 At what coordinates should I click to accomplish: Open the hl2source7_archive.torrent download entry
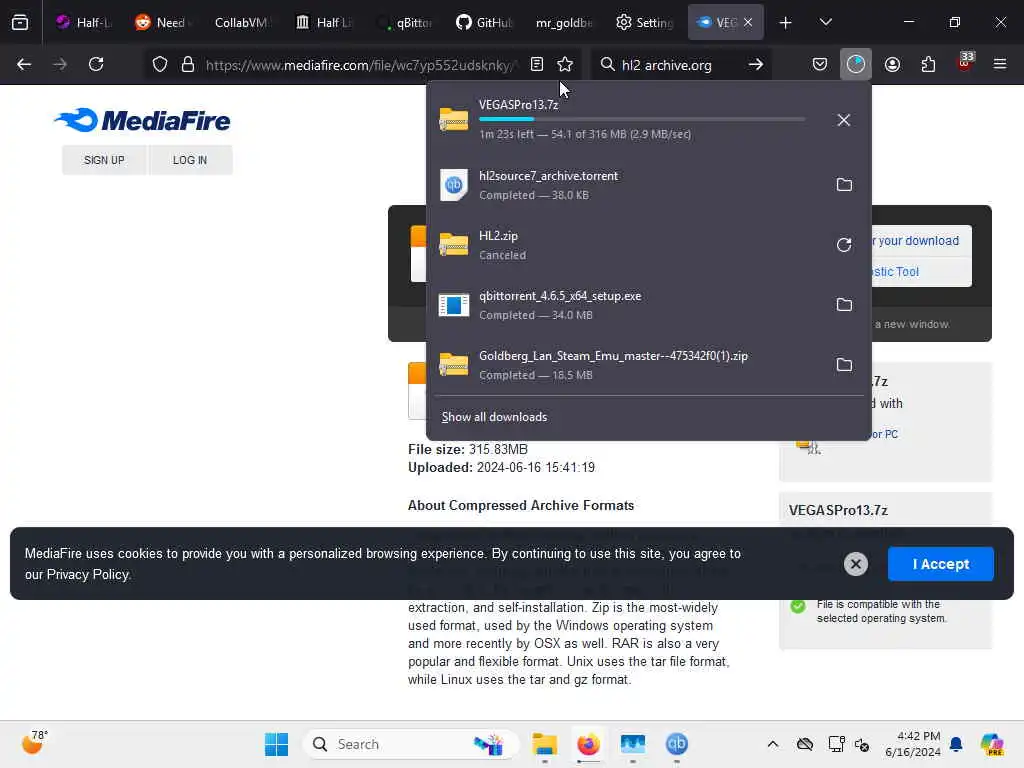(x=628, y=185)
